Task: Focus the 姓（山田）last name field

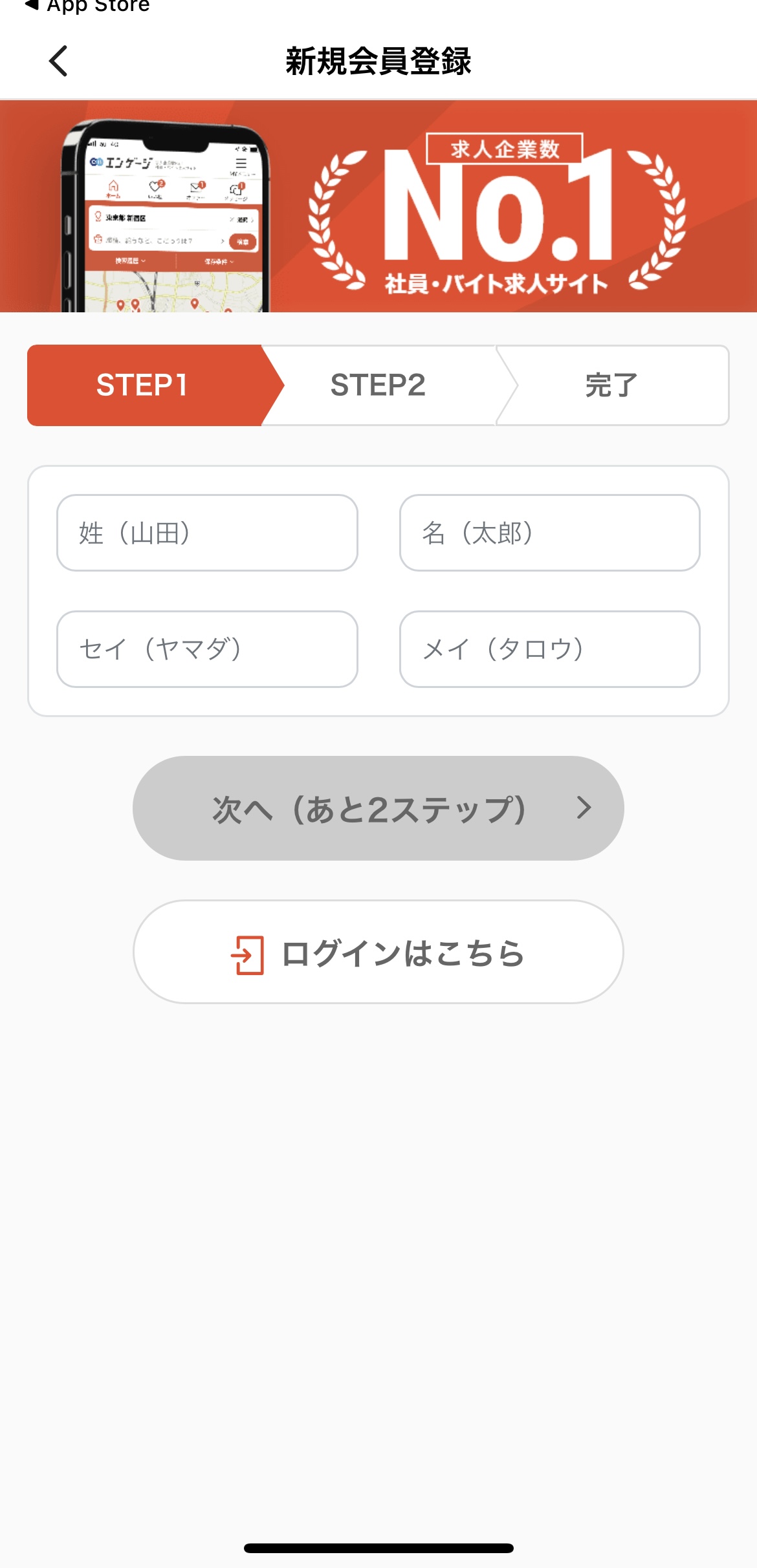Action: (207, 533)
